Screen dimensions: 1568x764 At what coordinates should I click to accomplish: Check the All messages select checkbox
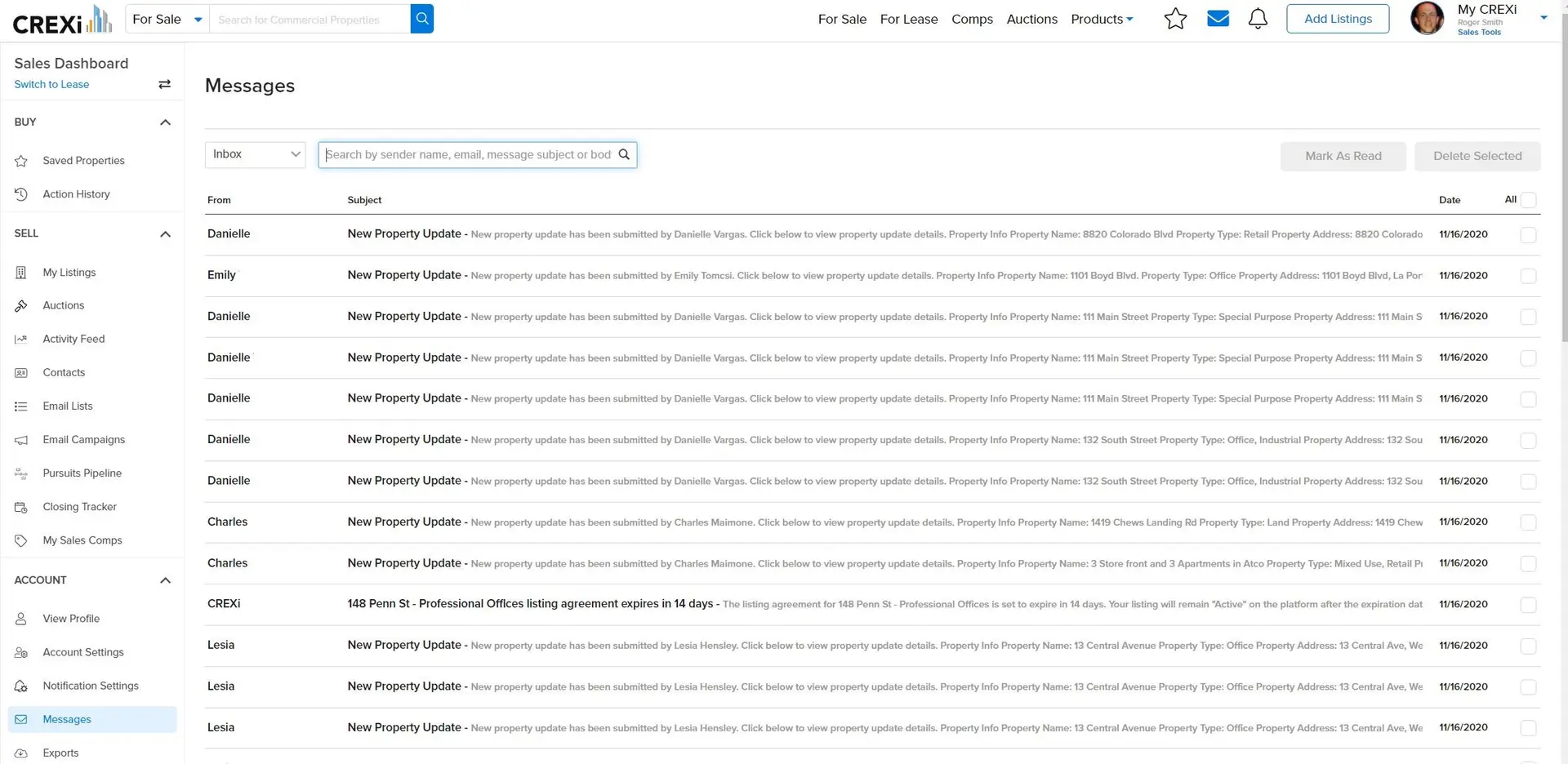[x=1528, y=200]
